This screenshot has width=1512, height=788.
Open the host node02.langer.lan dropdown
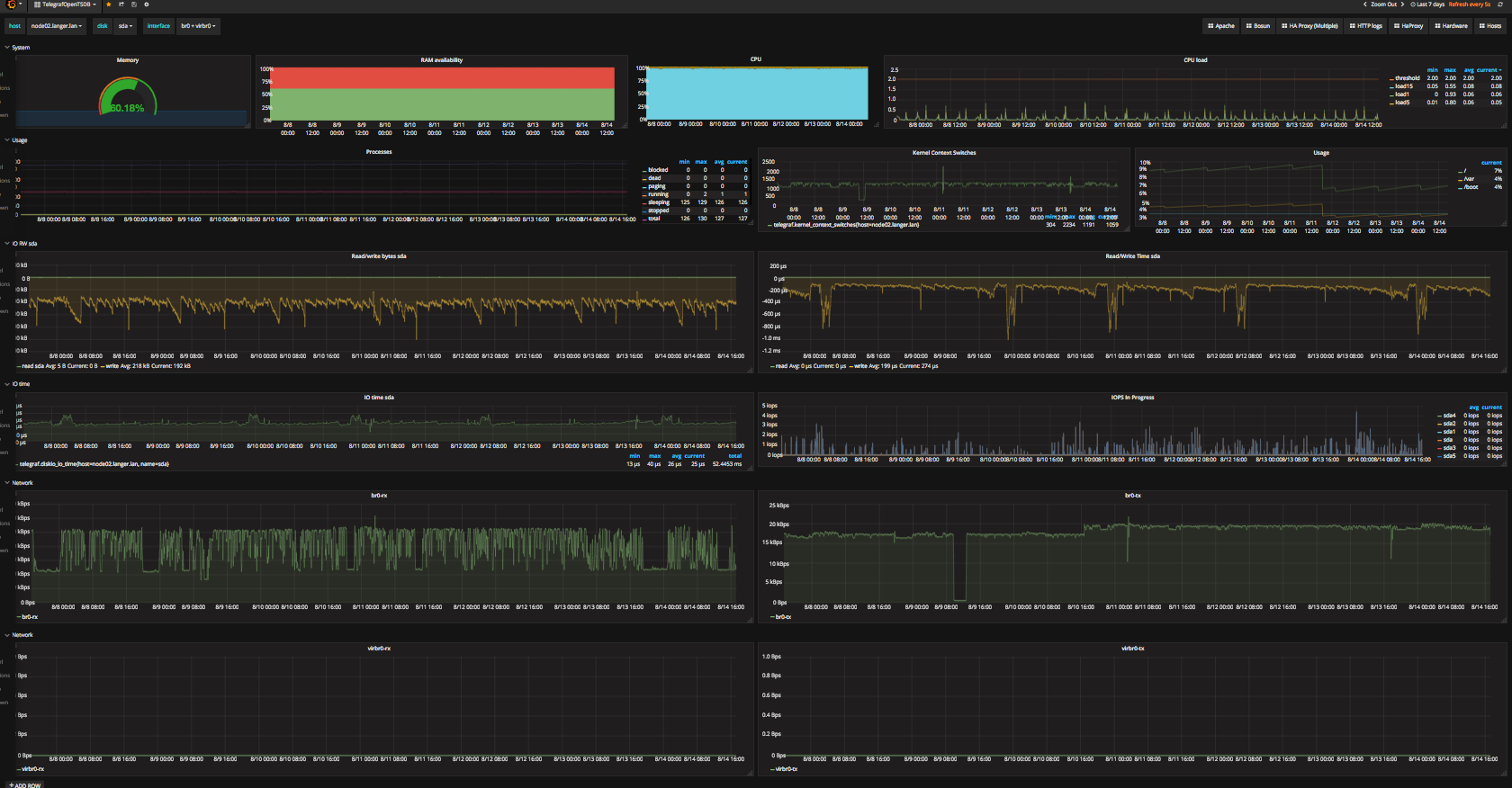[57, 26]
